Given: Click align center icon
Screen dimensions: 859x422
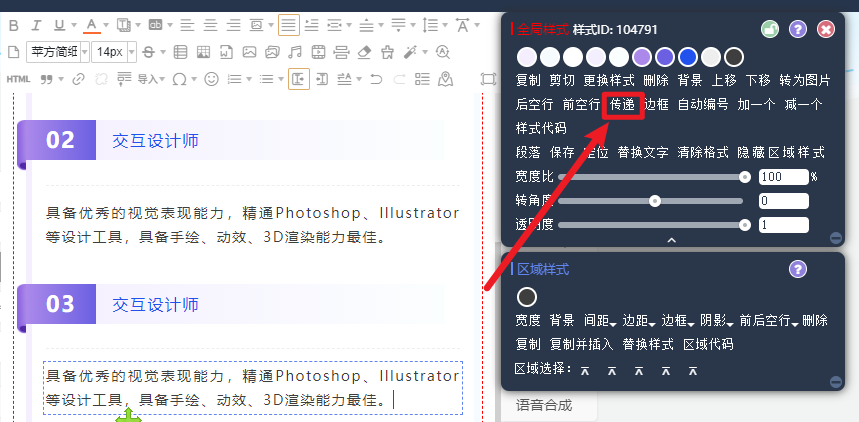Looking at the screenshot, I should [x=210, y=25].
